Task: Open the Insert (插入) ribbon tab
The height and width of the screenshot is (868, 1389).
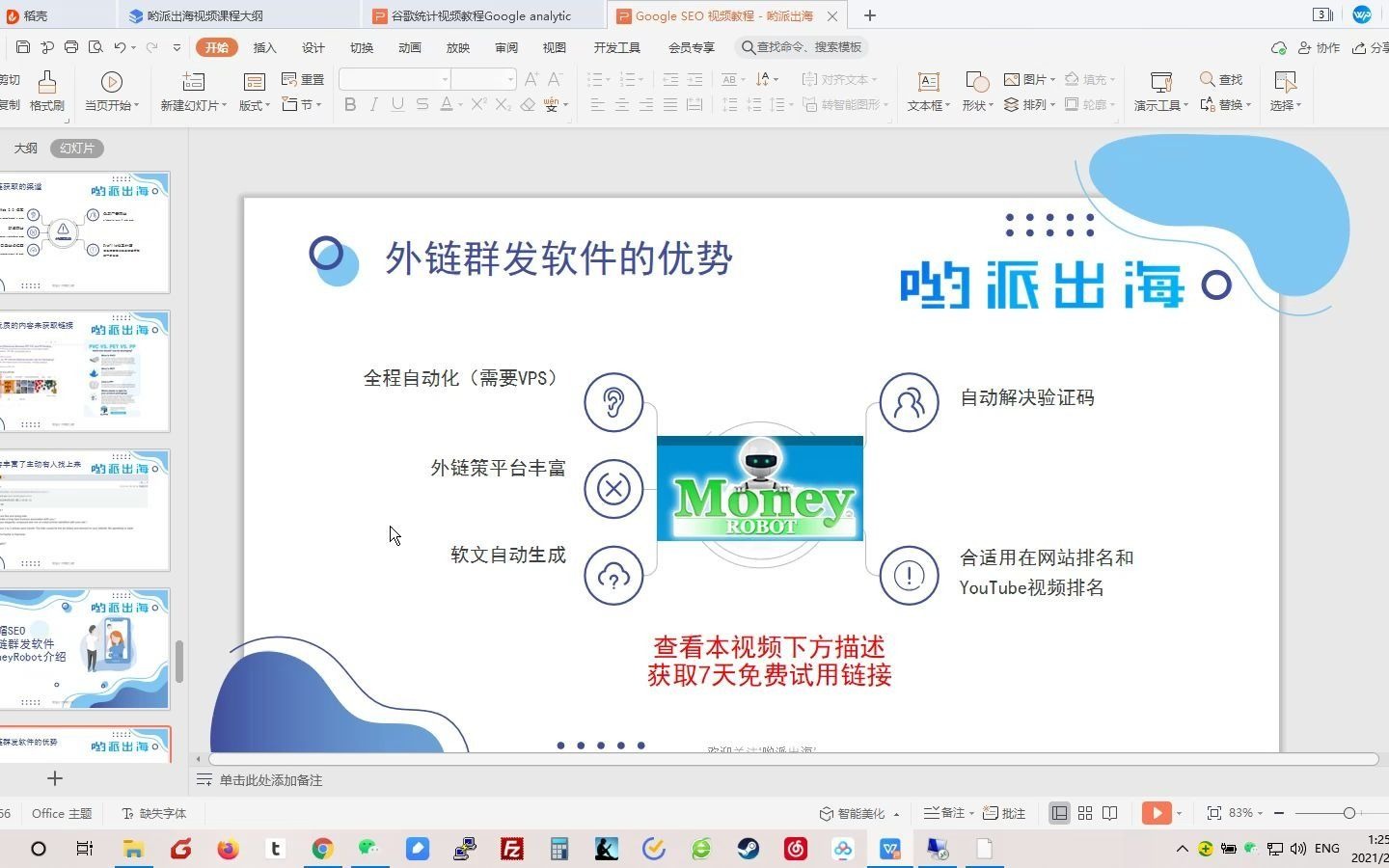Action: pyautogui.click(x=264, y=47)
